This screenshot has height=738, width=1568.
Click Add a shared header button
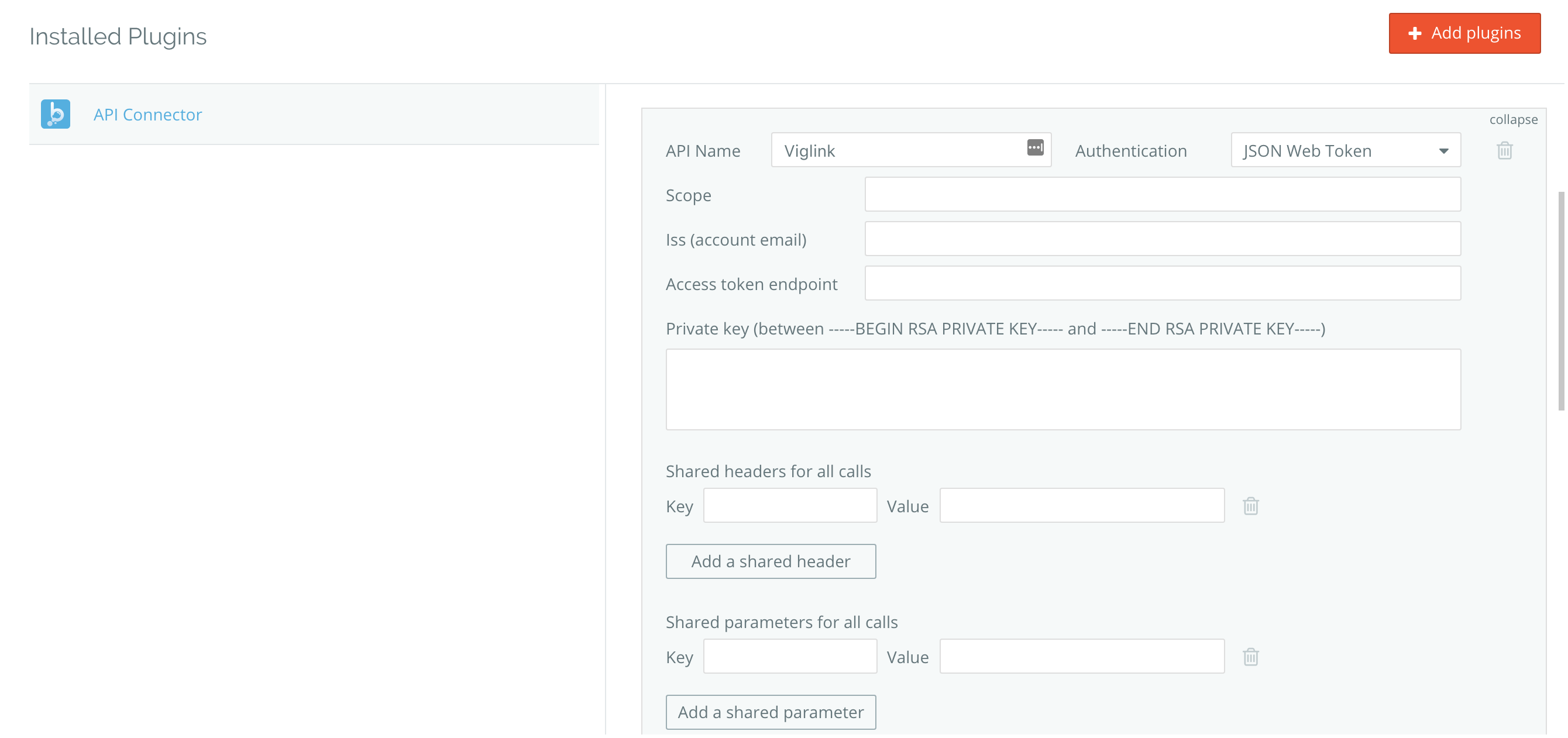771,561
